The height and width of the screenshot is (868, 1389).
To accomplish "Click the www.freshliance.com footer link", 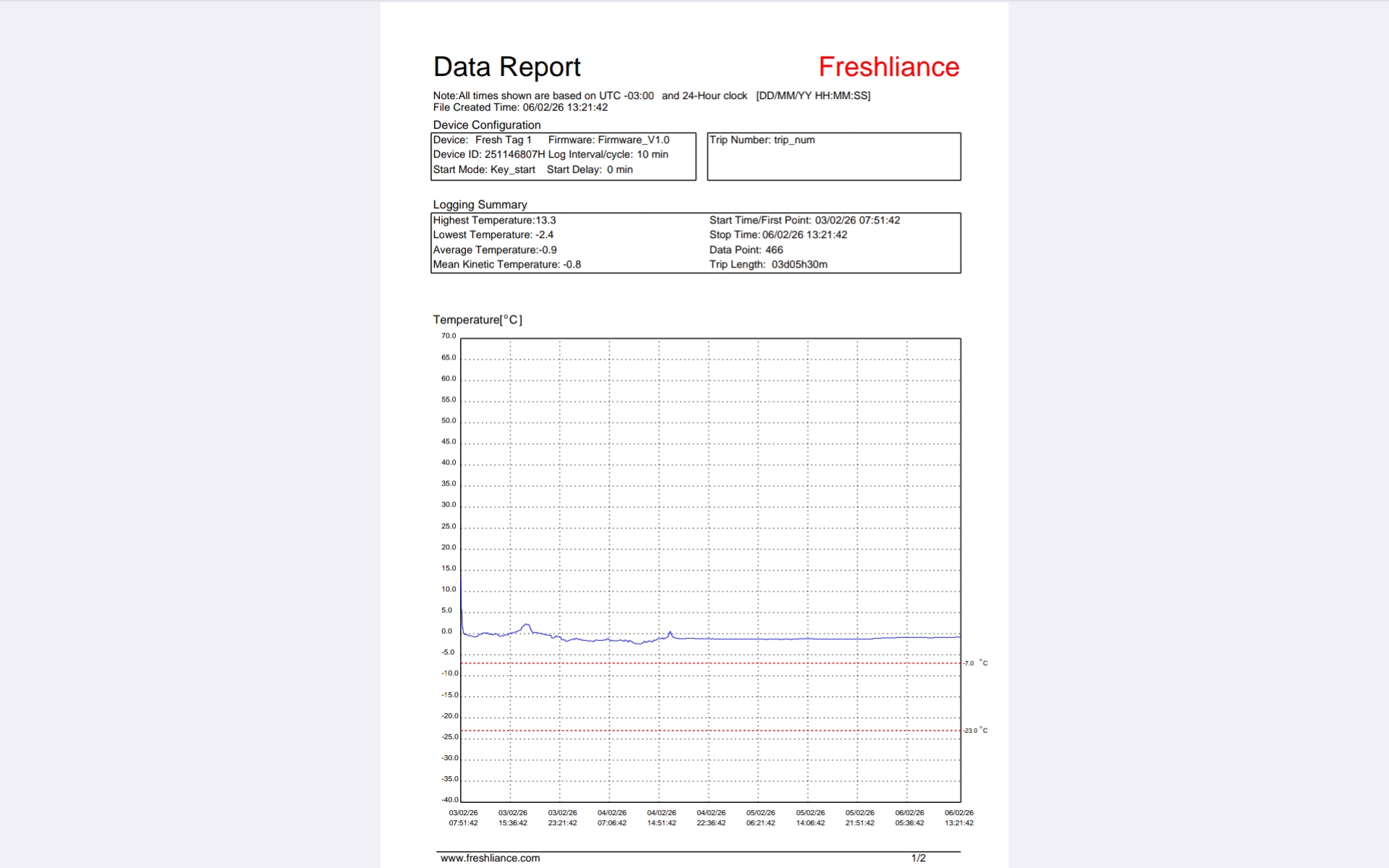I will coord(490,858).
